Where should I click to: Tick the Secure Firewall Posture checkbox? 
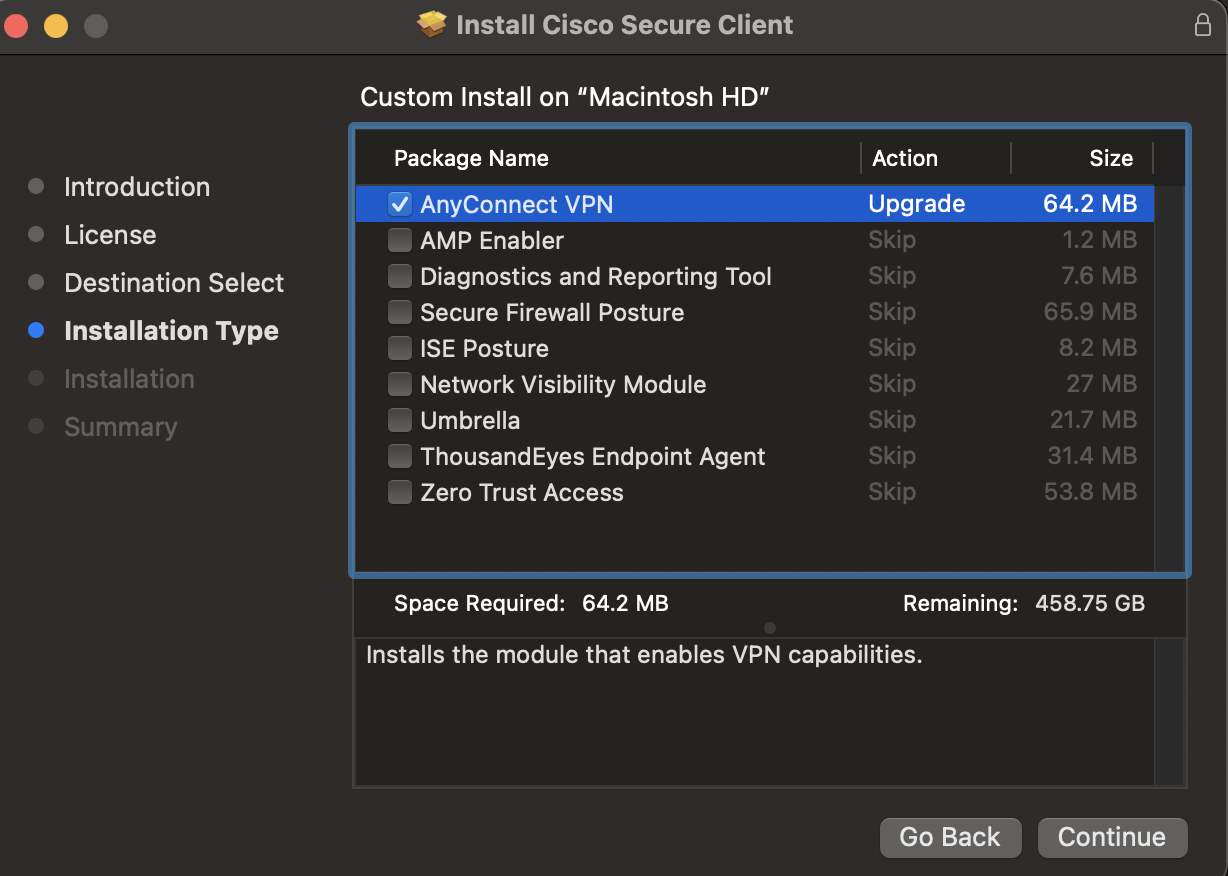coord(400,312)
